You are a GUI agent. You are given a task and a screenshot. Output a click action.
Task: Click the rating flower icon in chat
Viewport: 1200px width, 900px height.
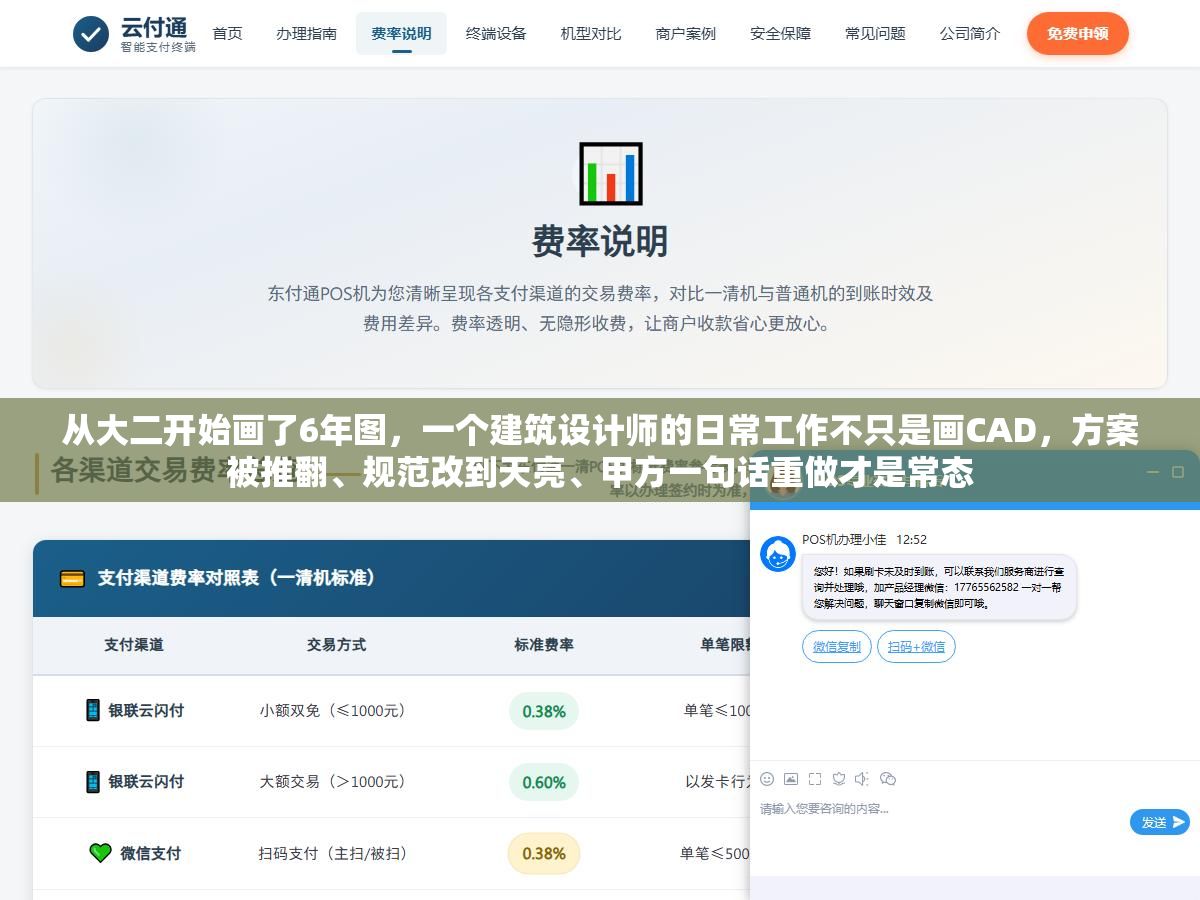point(839,778)
